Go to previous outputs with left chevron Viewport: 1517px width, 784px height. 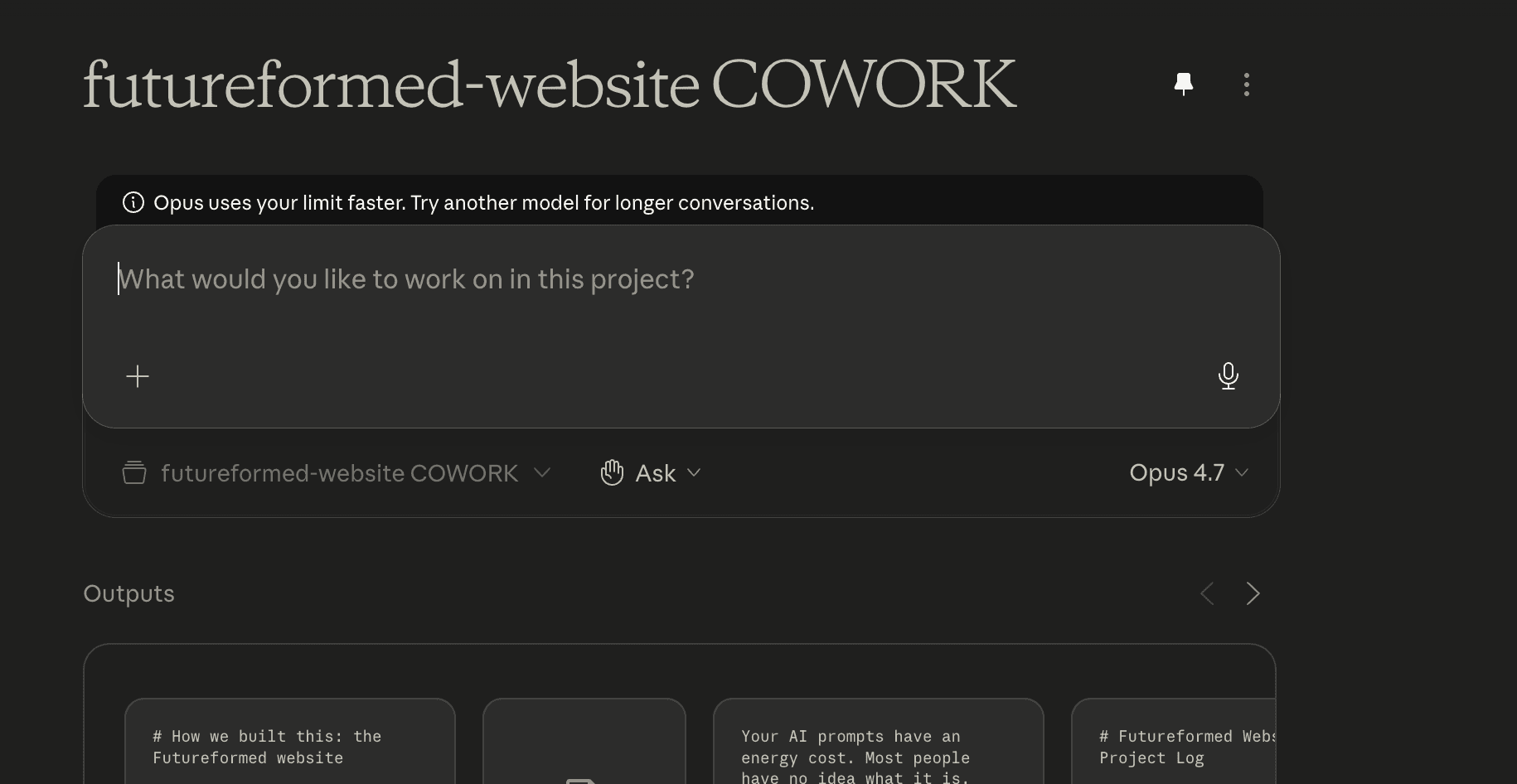coord(1207,593)
